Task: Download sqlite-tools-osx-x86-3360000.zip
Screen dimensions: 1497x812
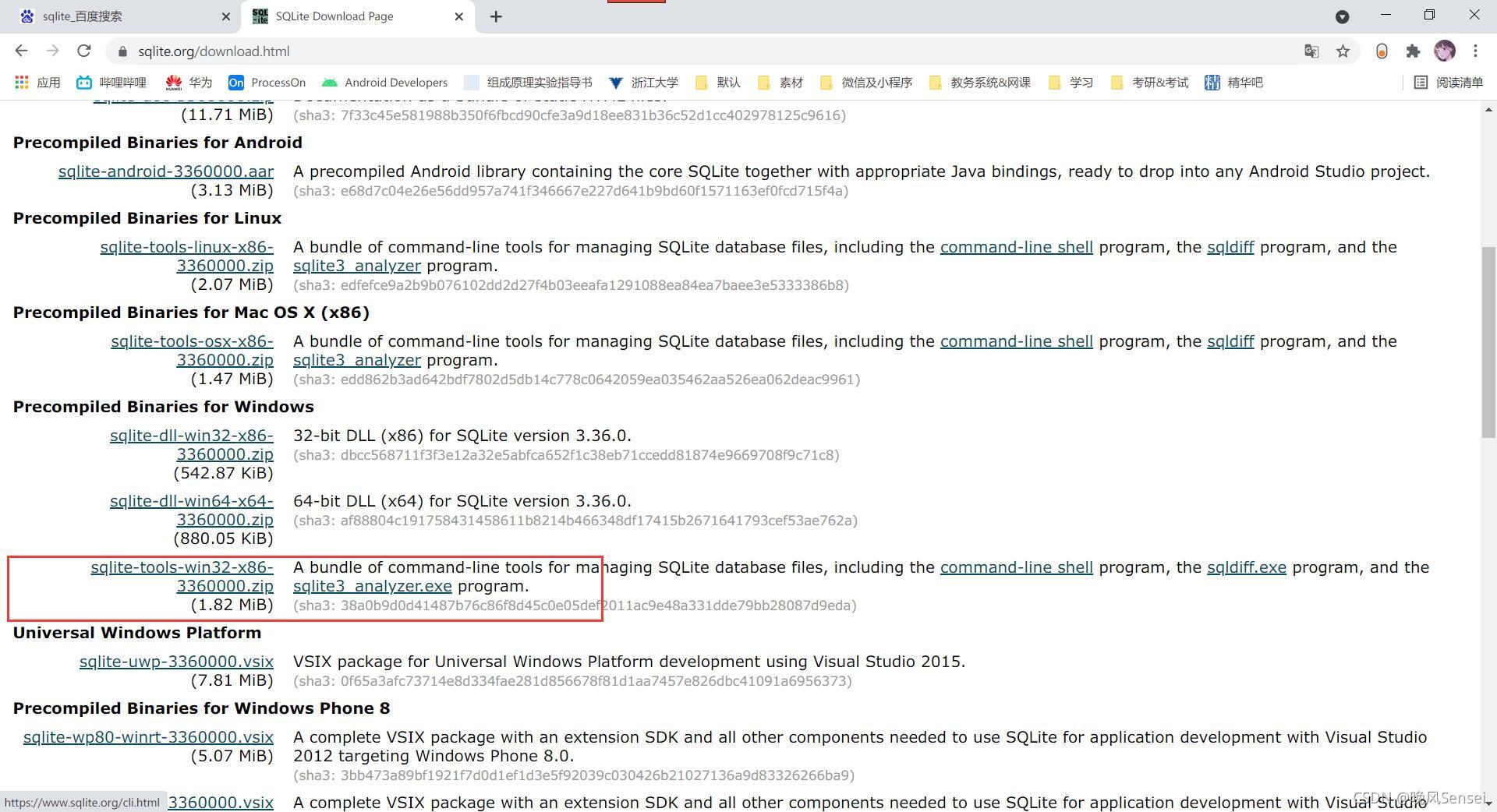Action: point(193,351)
